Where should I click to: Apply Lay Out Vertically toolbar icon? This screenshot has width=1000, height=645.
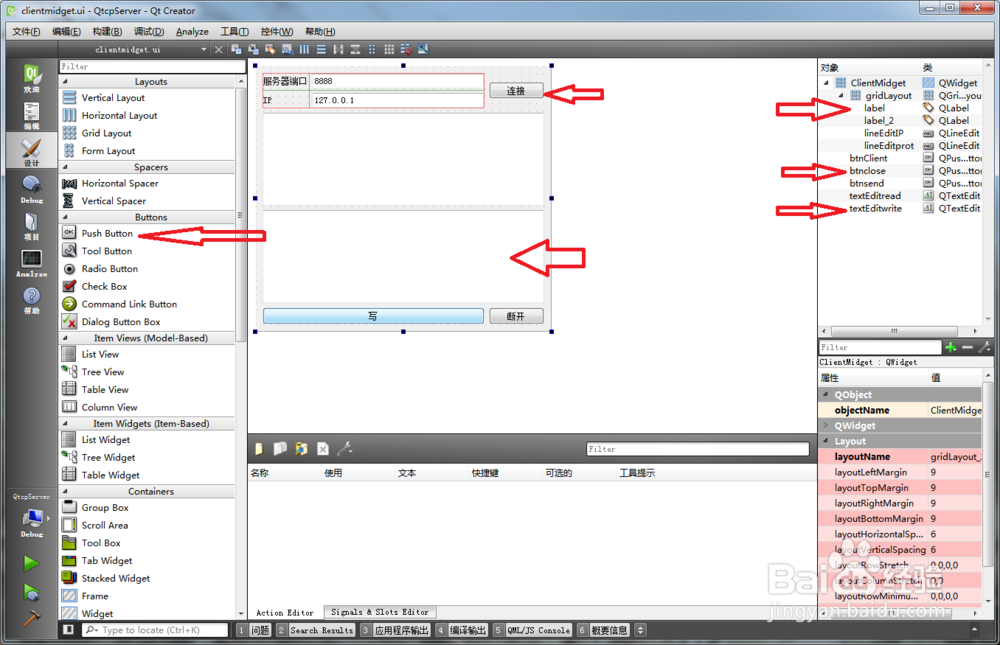click(x=321, y=50)
